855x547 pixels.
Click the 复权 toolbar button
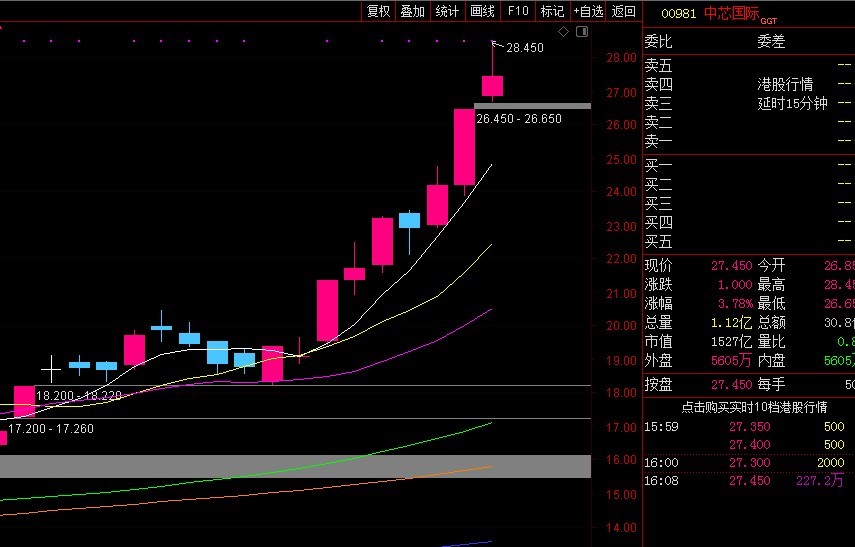[x=378, y=11]
